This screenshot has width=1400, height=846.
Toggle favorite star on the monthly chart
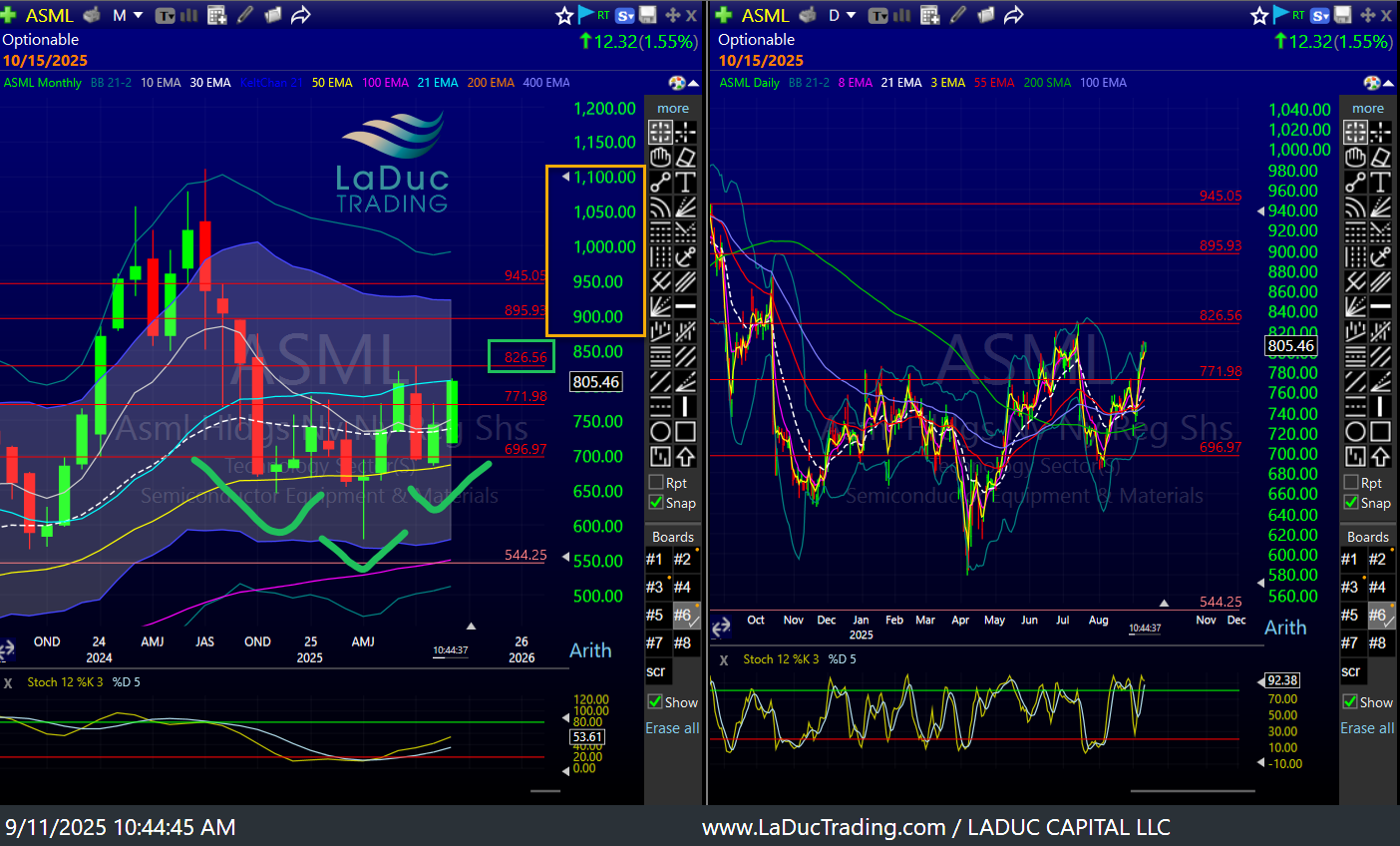(564, 15)
